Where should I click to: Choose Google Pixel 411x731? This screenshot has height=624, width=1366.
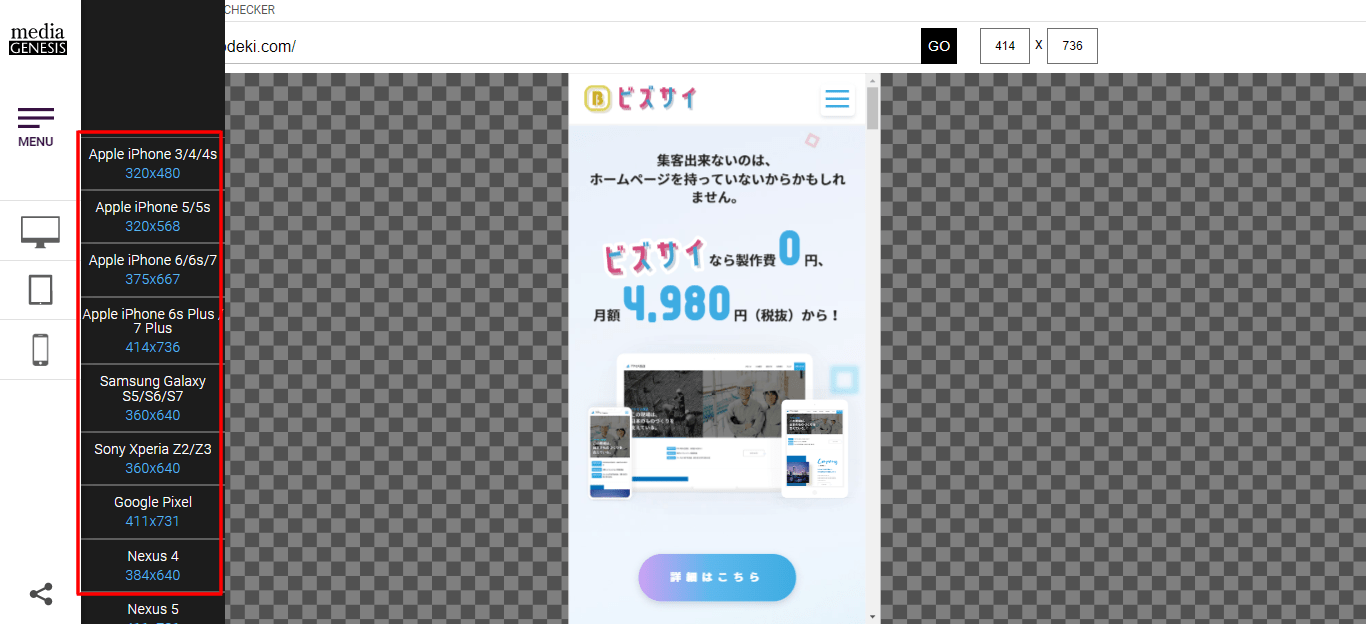(153, 511)
